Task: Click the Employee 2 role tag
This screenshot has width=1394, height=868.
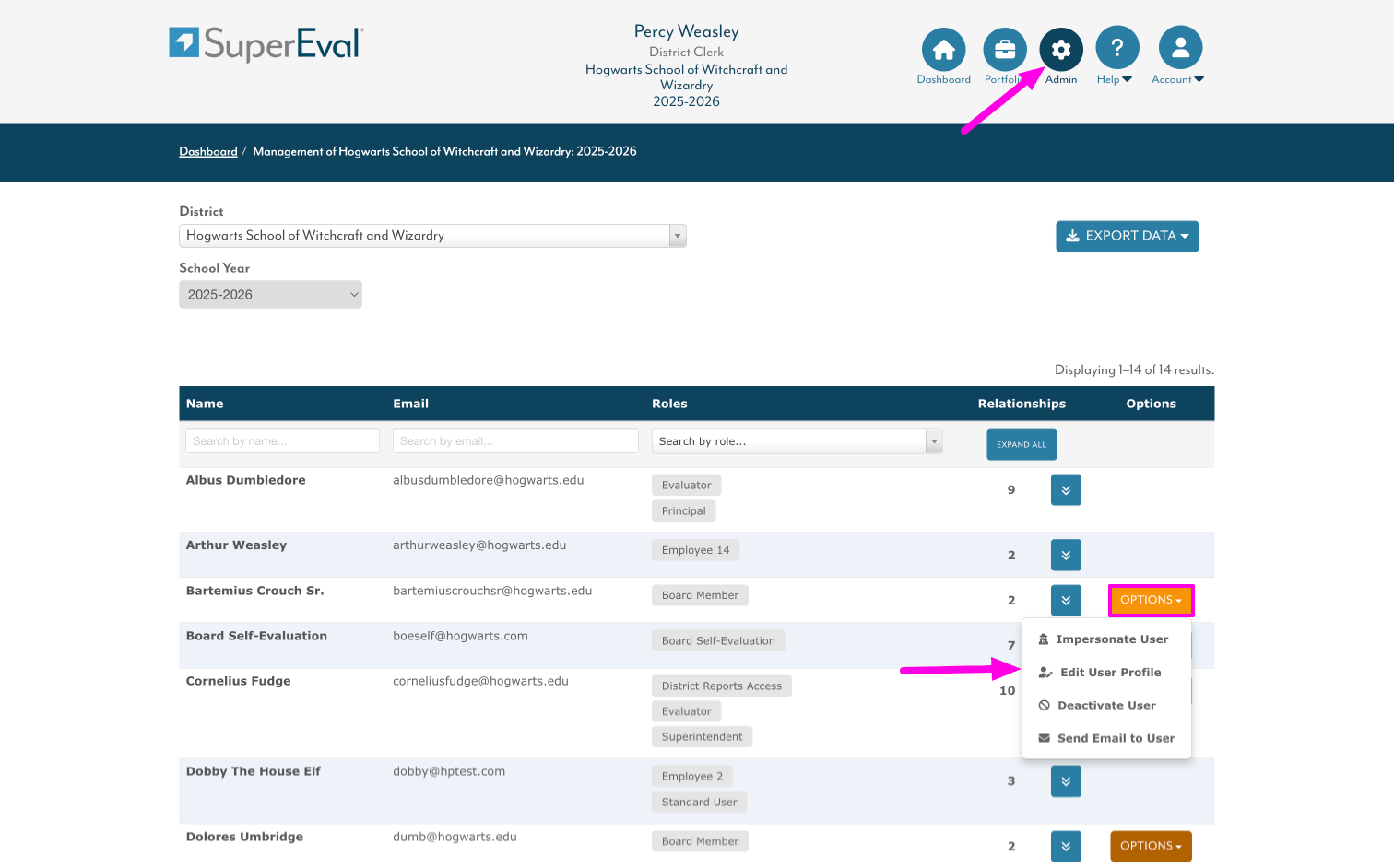Action: 691,776
